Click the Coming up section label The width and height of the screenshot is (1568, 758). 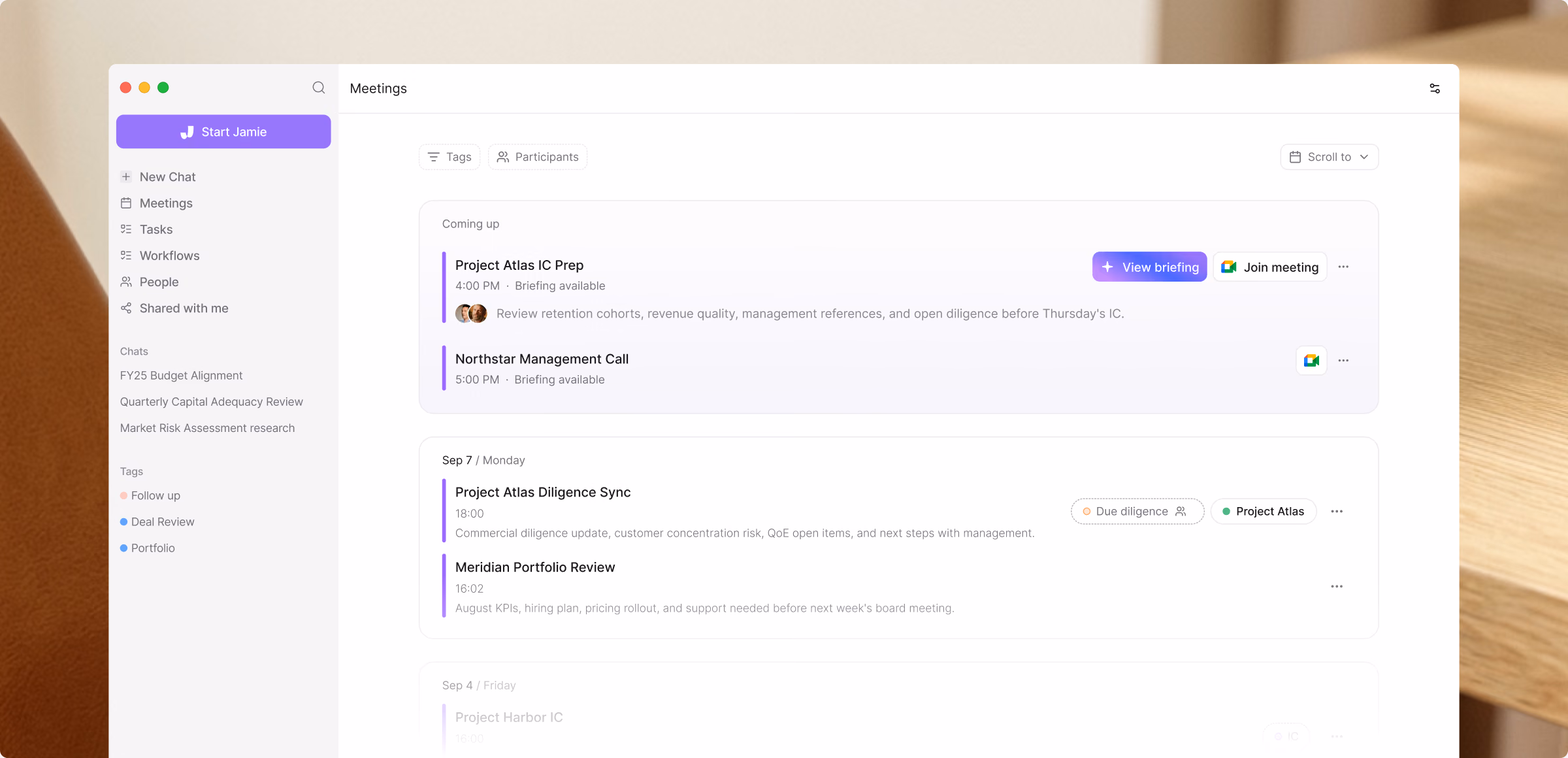[x=470, y=223]
